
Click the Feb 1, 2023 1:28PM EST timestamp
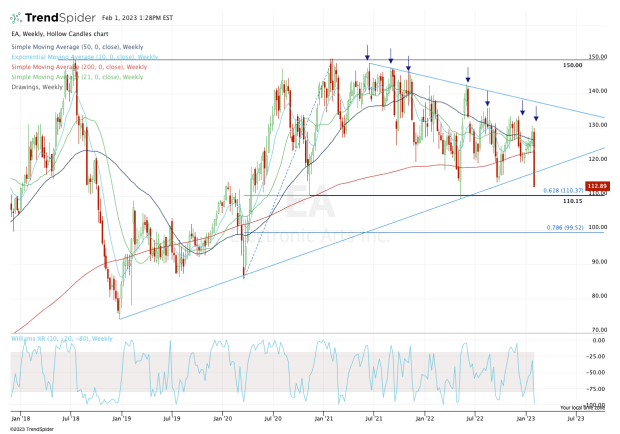pyautogui.click(x=137, y=18)
